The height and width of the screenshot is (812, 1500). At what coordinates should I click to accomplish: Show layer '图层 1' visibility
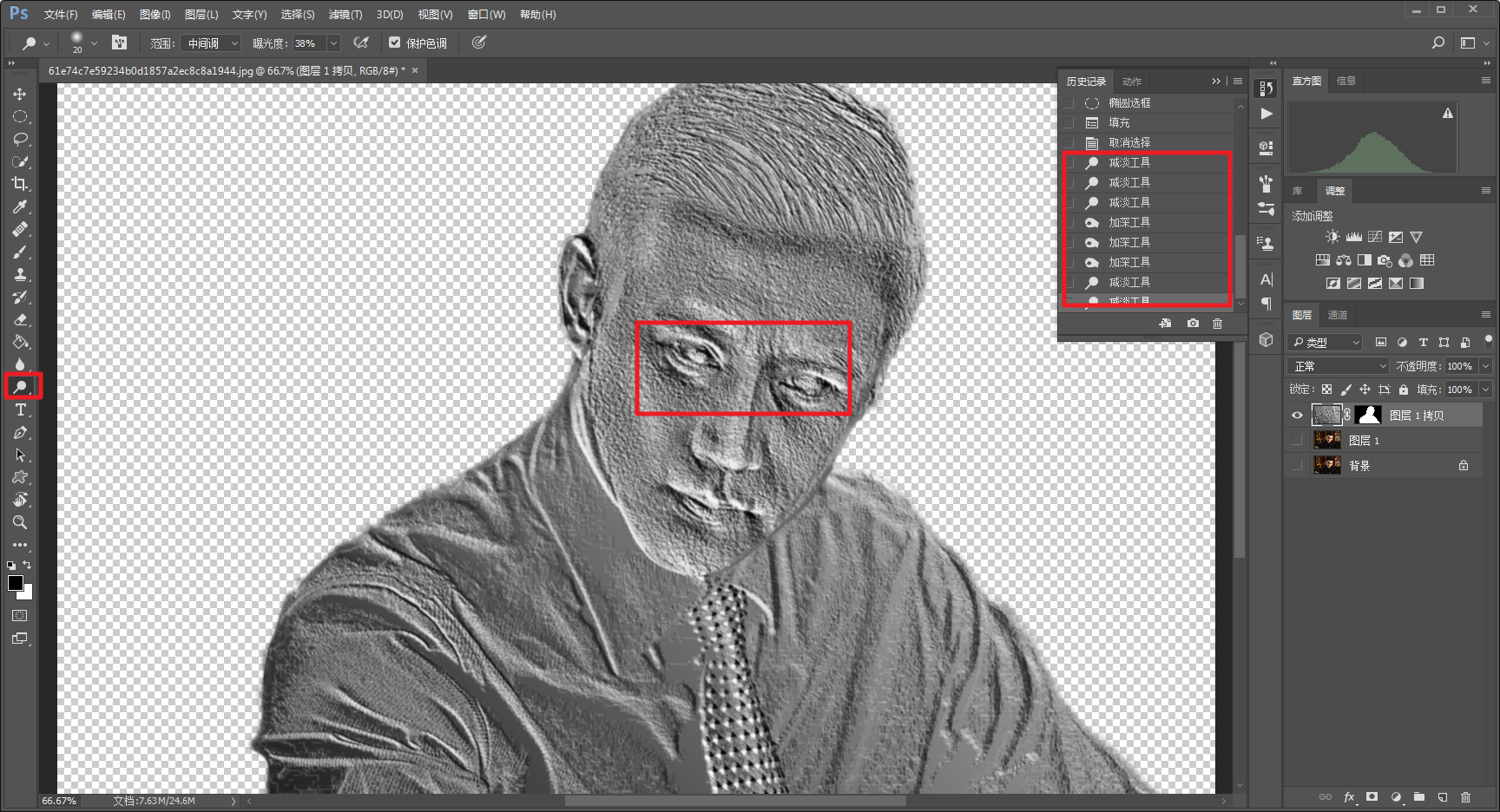[1297, 441]
